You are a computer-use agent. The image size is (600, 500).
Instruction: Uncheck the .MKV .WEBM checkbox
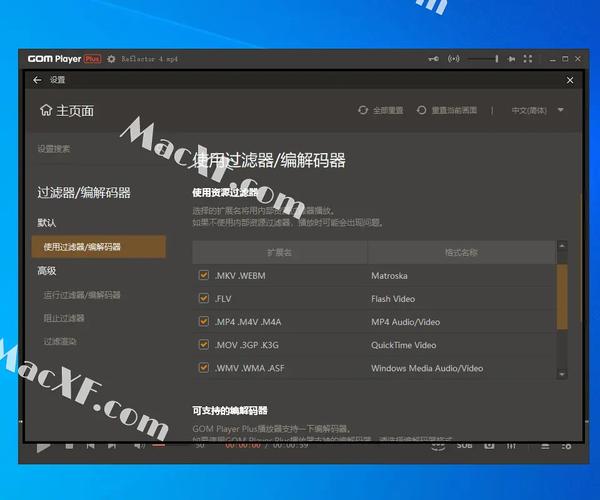pyautogui.click(x=204, y=275)
